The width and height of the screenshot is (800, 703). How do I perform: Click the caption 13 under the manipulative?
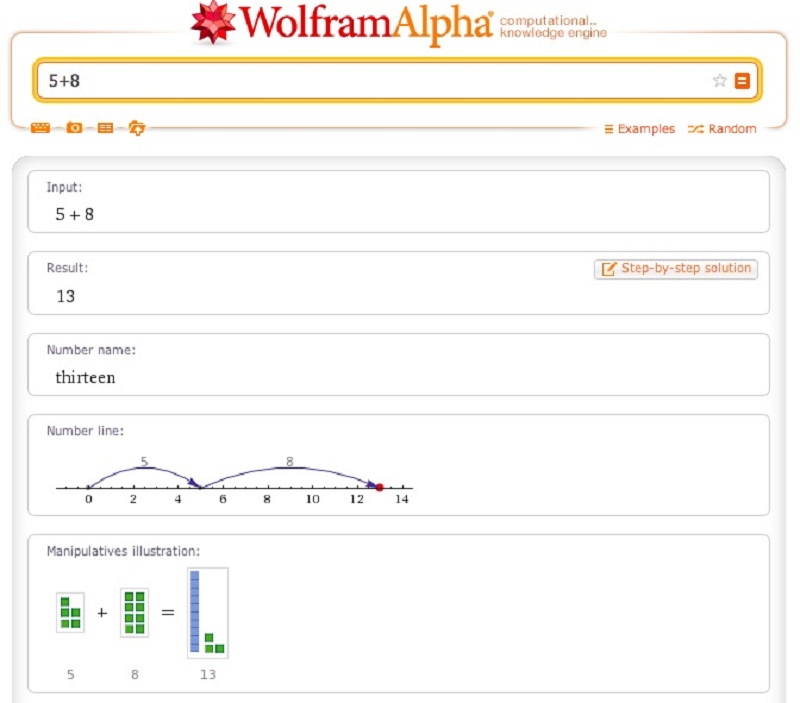(208, 674)
